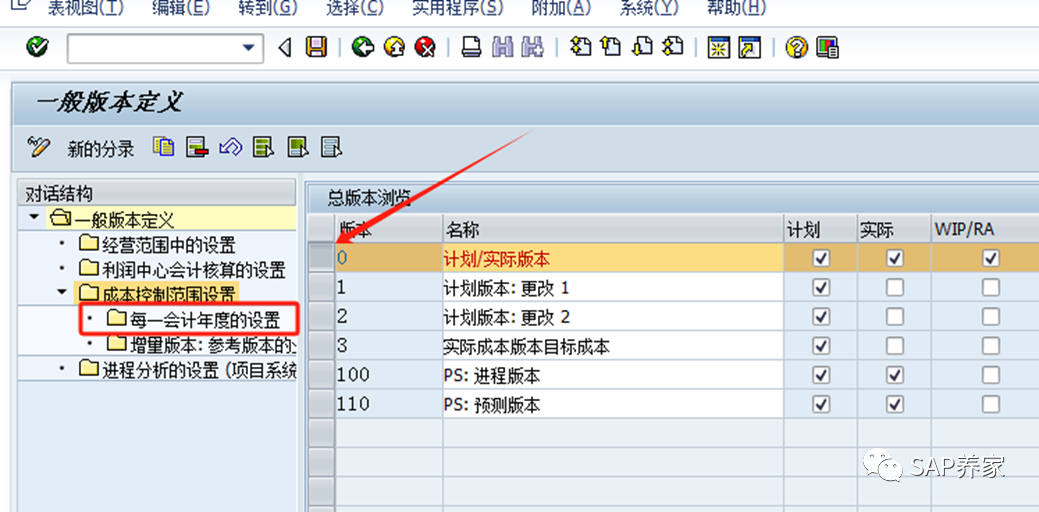Click the WIP/RA column header

tap(985, 230)
